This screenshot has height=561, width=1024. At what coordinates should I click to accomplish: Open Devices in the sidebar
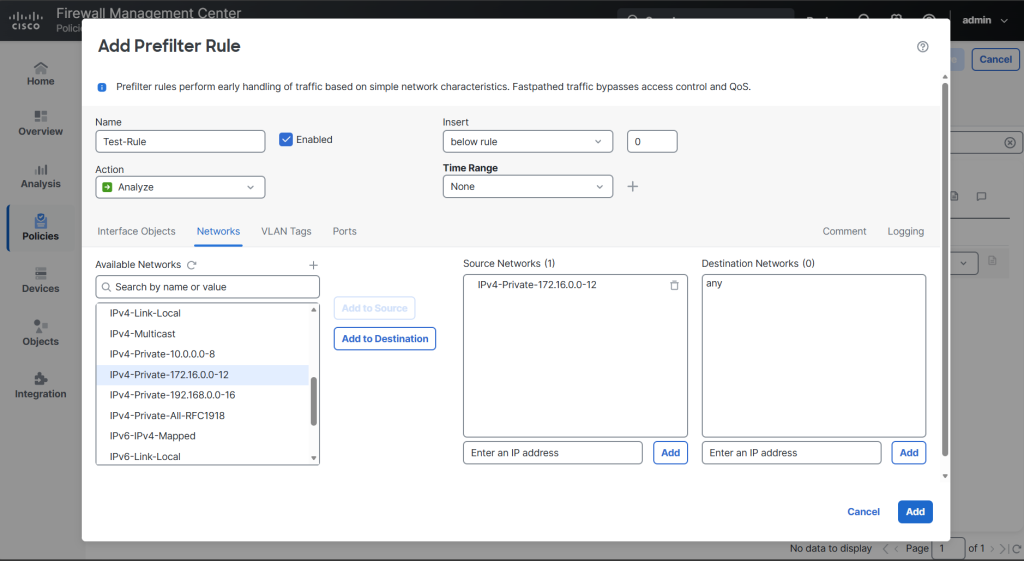tap(40, 281)
